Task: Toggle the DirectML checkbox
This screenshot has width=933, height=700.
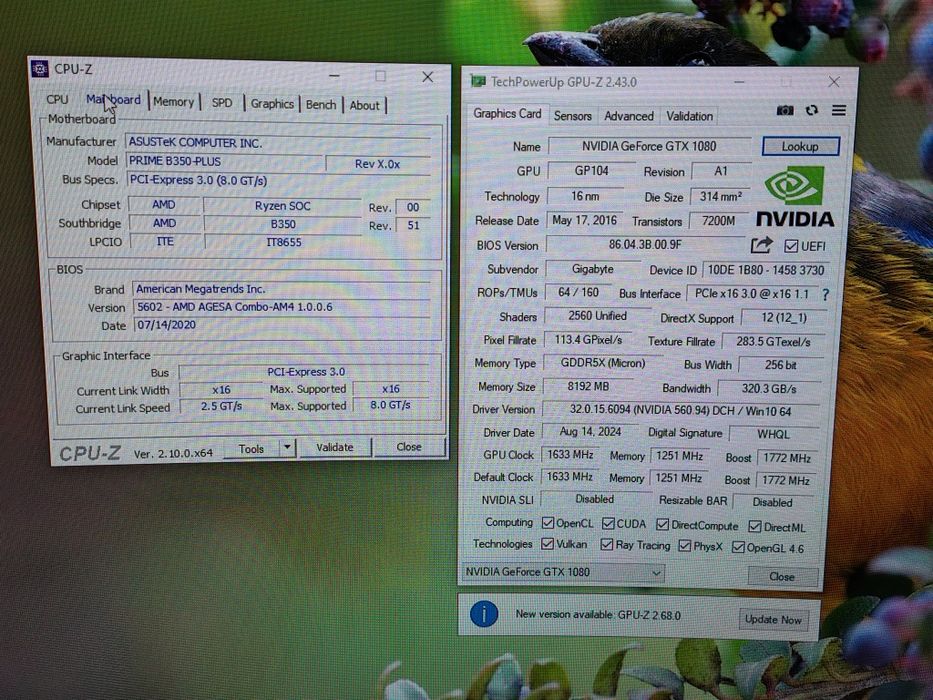Action: point(754,527)
